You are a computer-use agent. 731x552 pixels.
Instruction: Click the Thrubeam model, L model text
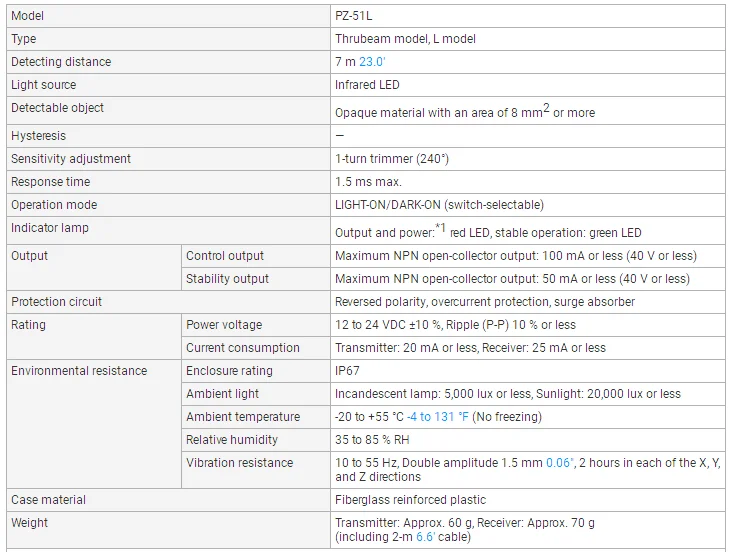[x=405, y=39]
